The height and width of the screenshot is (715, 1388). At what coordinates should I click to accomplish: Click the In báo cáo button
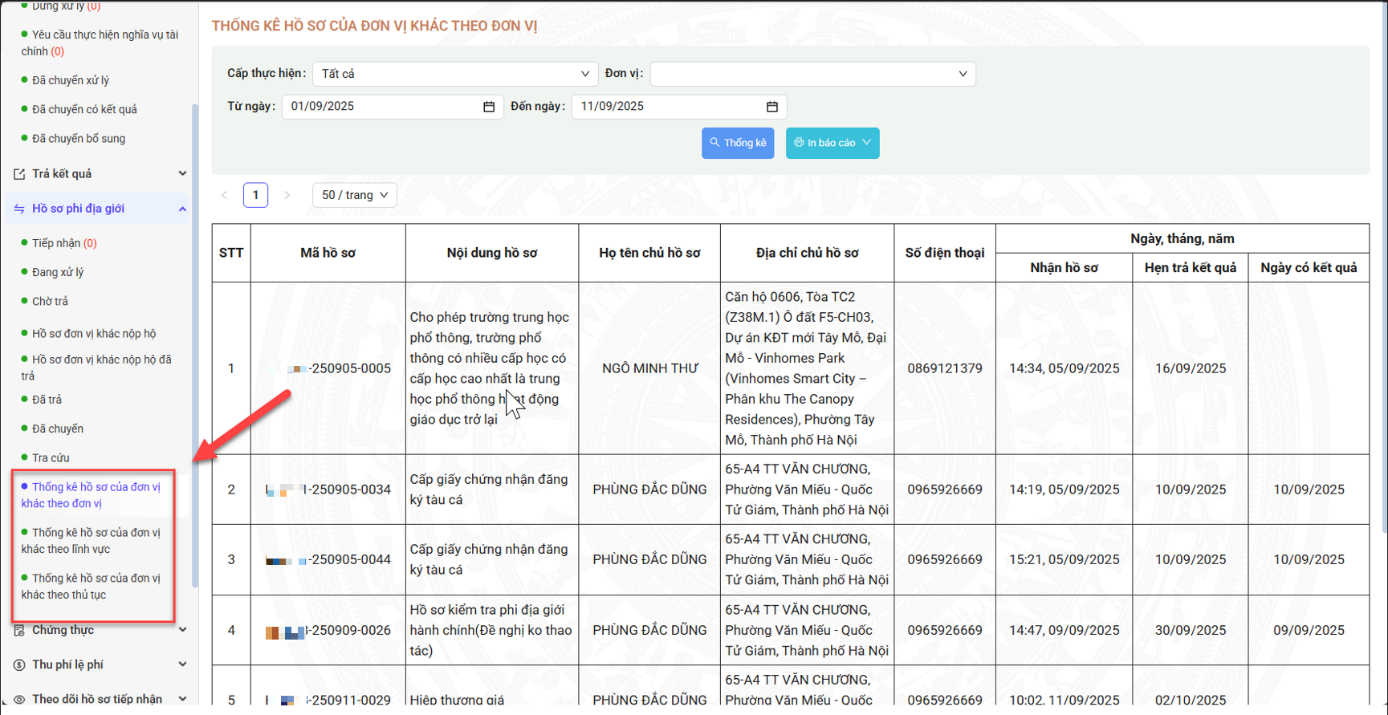click(x=832, y=143)
